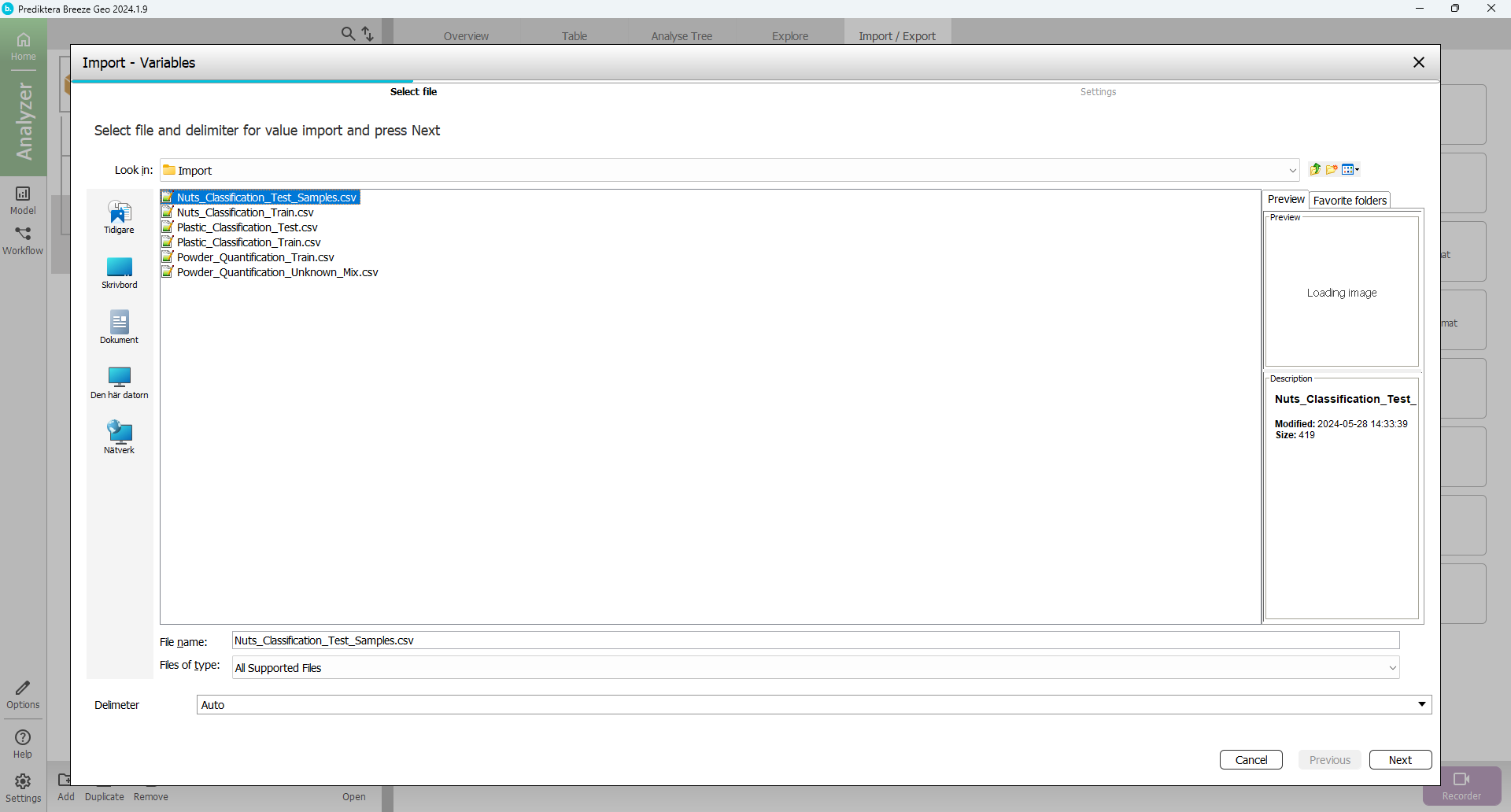Expand the Files of type dropdown

click(x=1392, y=668)
